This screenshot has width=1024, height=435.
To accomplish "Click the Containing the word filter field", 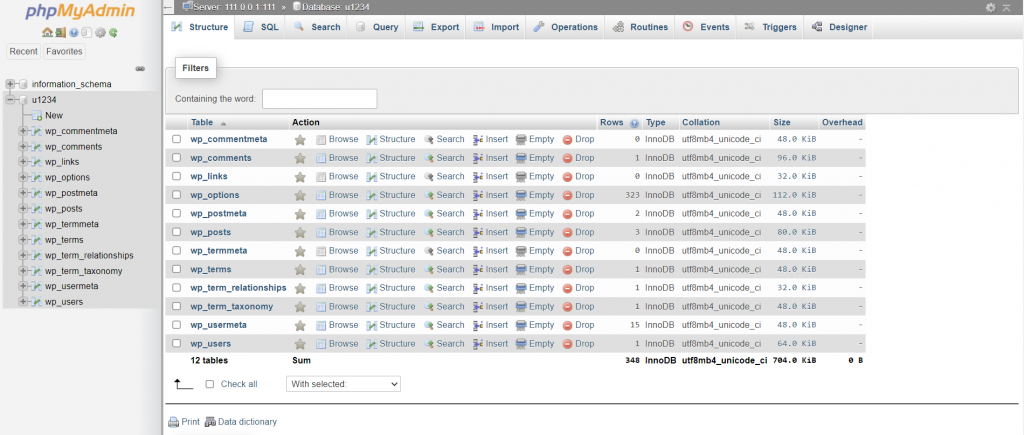I will pos(319,99).
